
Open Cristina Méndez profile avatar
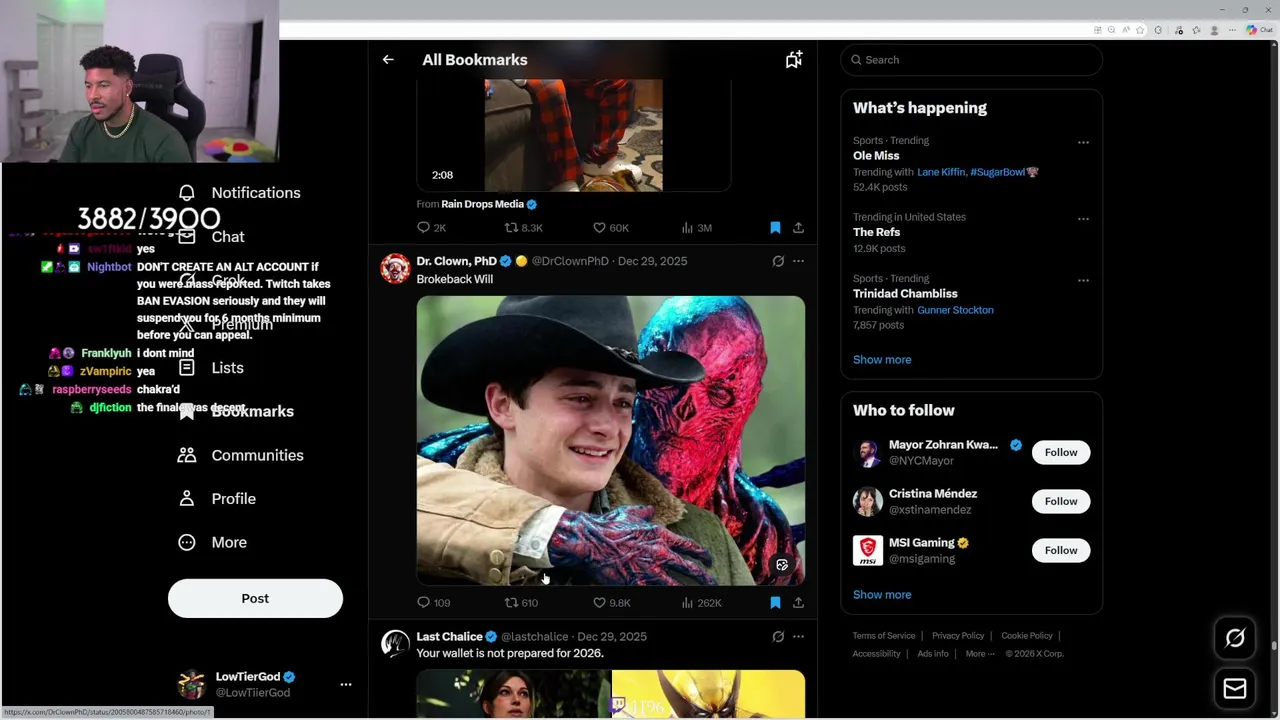(x=868, y=502)
